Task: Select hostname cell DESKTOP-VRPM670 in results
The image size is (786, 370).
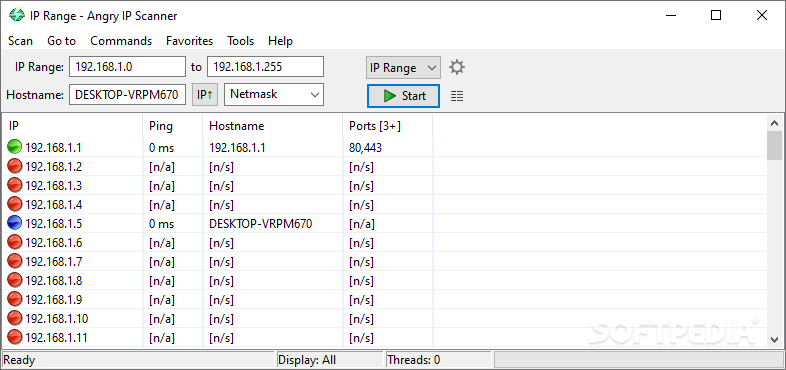Action: click(x=261, y=224)
